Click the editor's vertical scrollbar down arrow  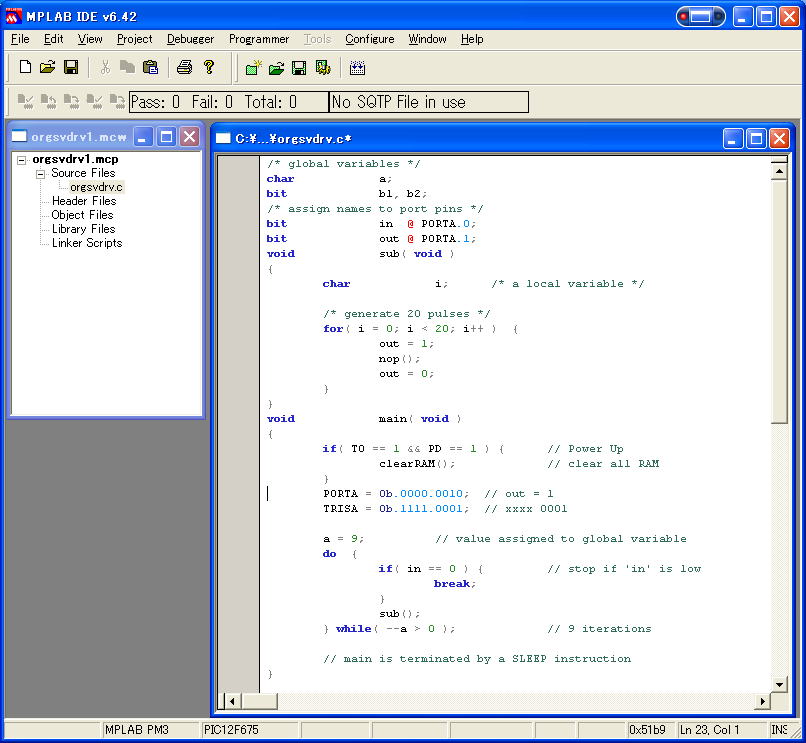779,683
